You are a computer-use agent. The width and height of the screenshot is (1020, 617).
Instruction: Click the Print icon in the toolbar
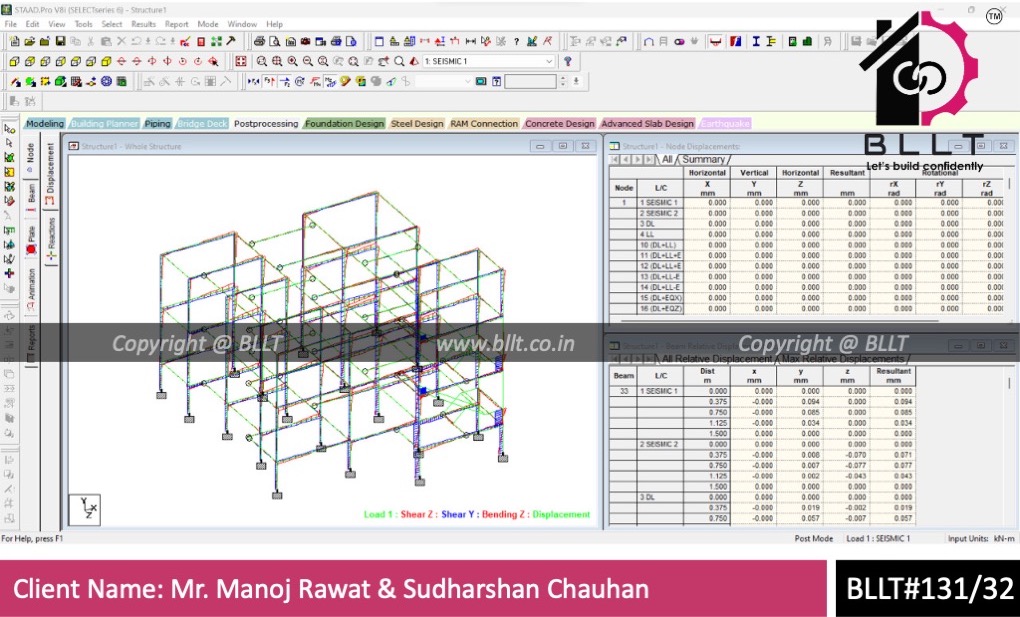260,42
